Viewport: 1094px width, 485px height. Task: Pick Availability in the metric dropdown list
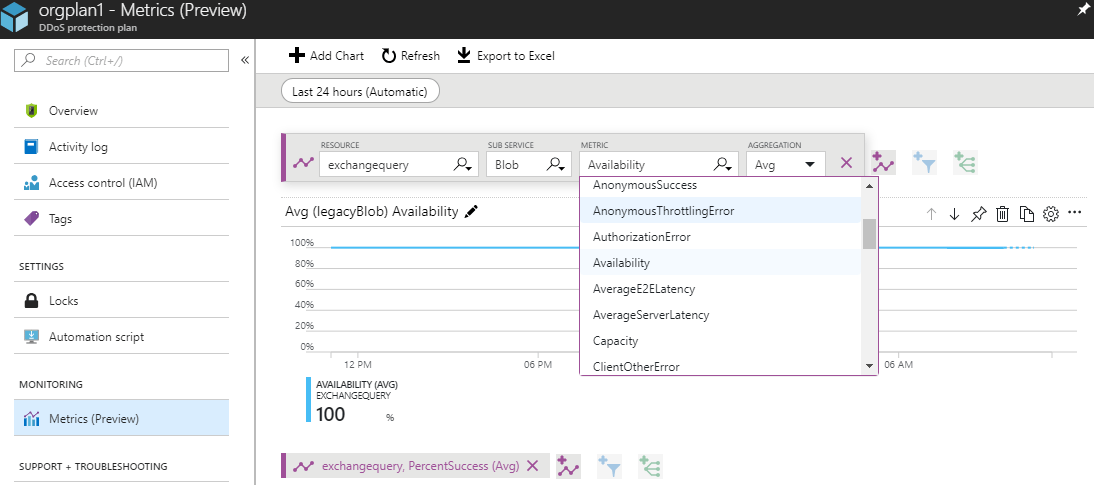coord(721,263)
